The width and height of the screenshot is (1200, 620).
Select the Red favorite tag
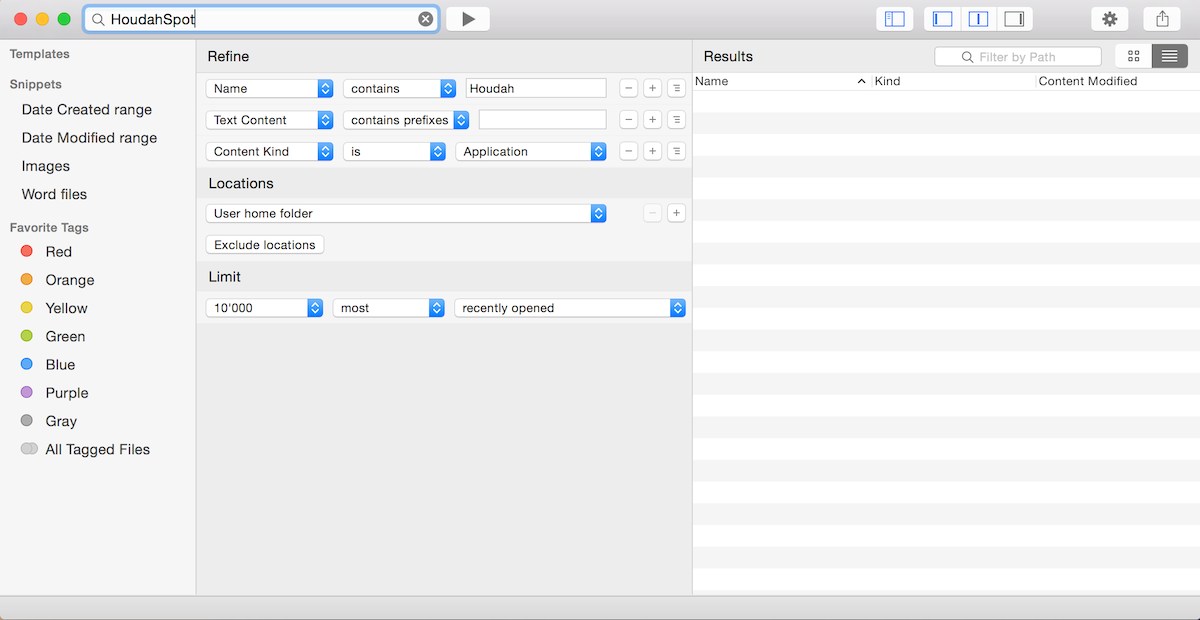pyautogui.click(x=58, y=252)
